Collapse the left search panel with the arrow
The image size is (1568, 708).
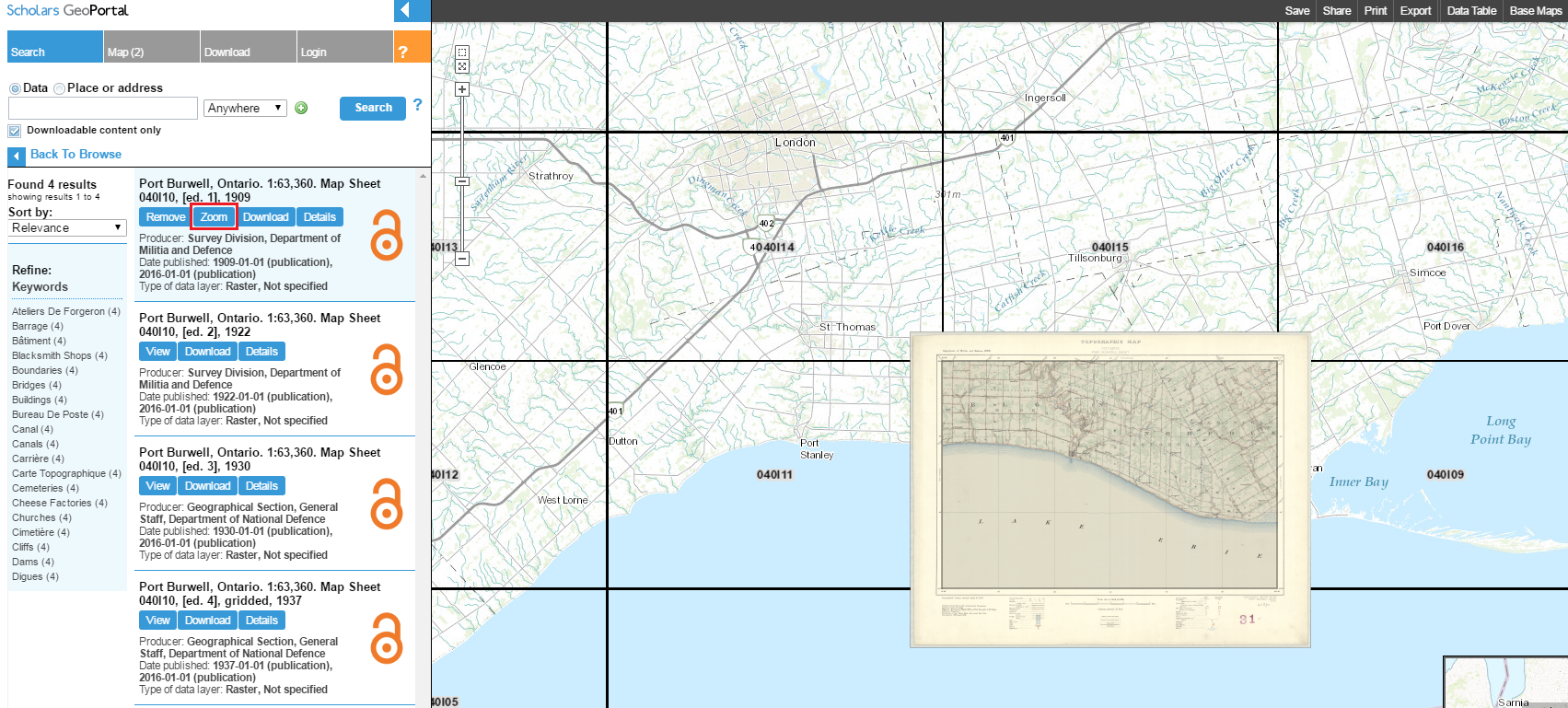pos(405,11)
